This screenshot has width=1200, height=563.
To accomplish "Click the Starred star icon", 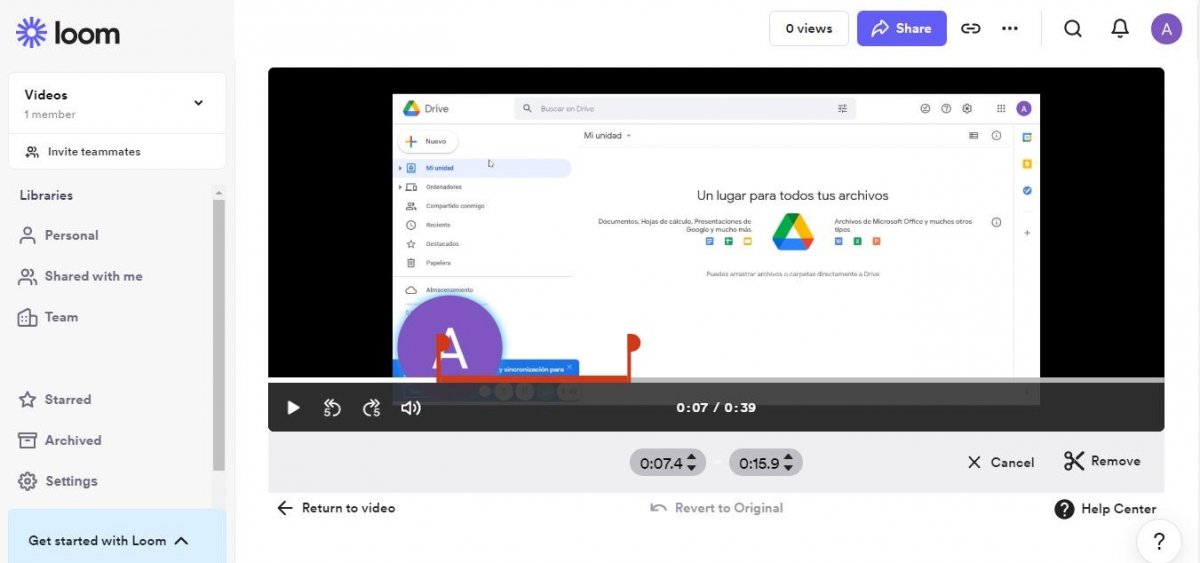I will click(27, 399).
